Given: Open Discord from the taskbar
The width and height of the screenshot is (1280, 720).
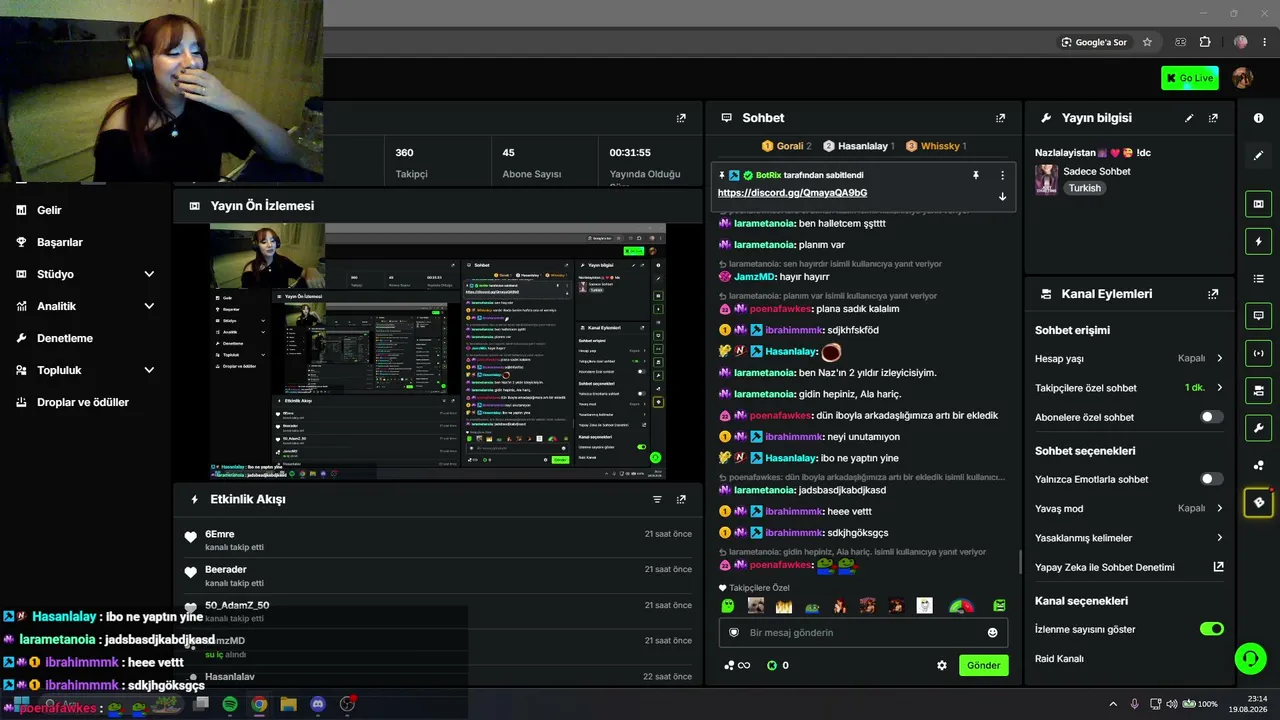Looking at the screenshot, I should coord(318,704).
